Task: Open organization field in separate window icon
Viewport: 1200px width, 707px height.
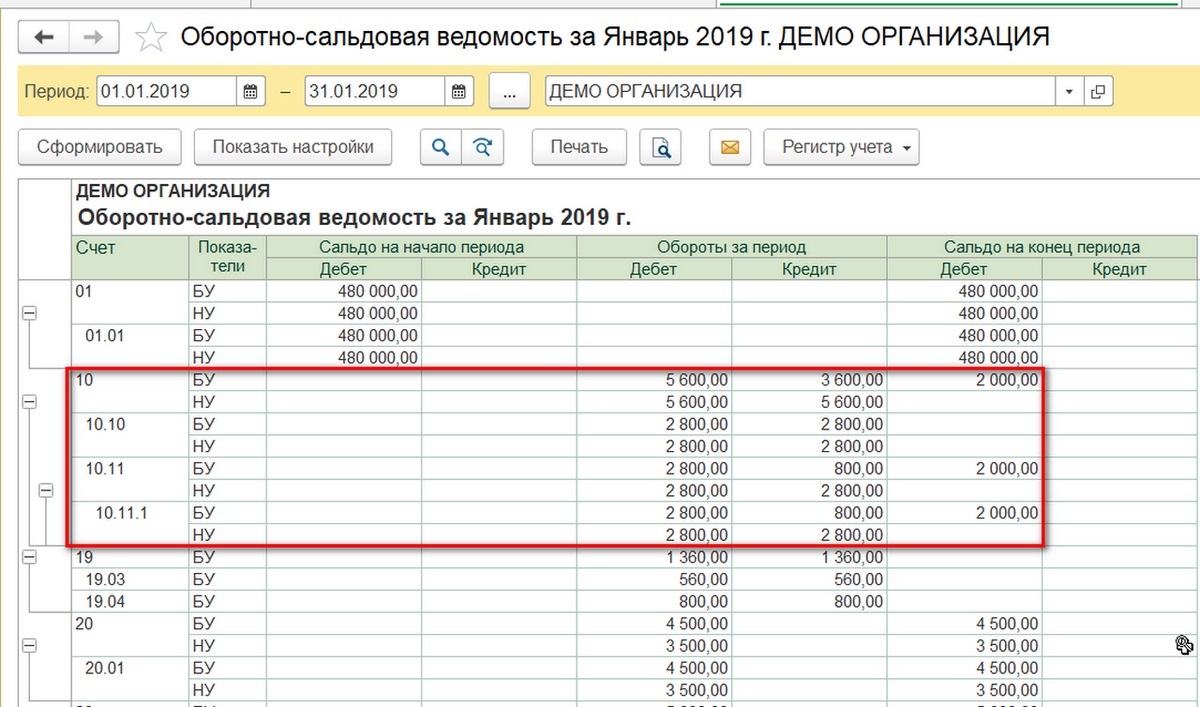Action: coord(1099,92)
